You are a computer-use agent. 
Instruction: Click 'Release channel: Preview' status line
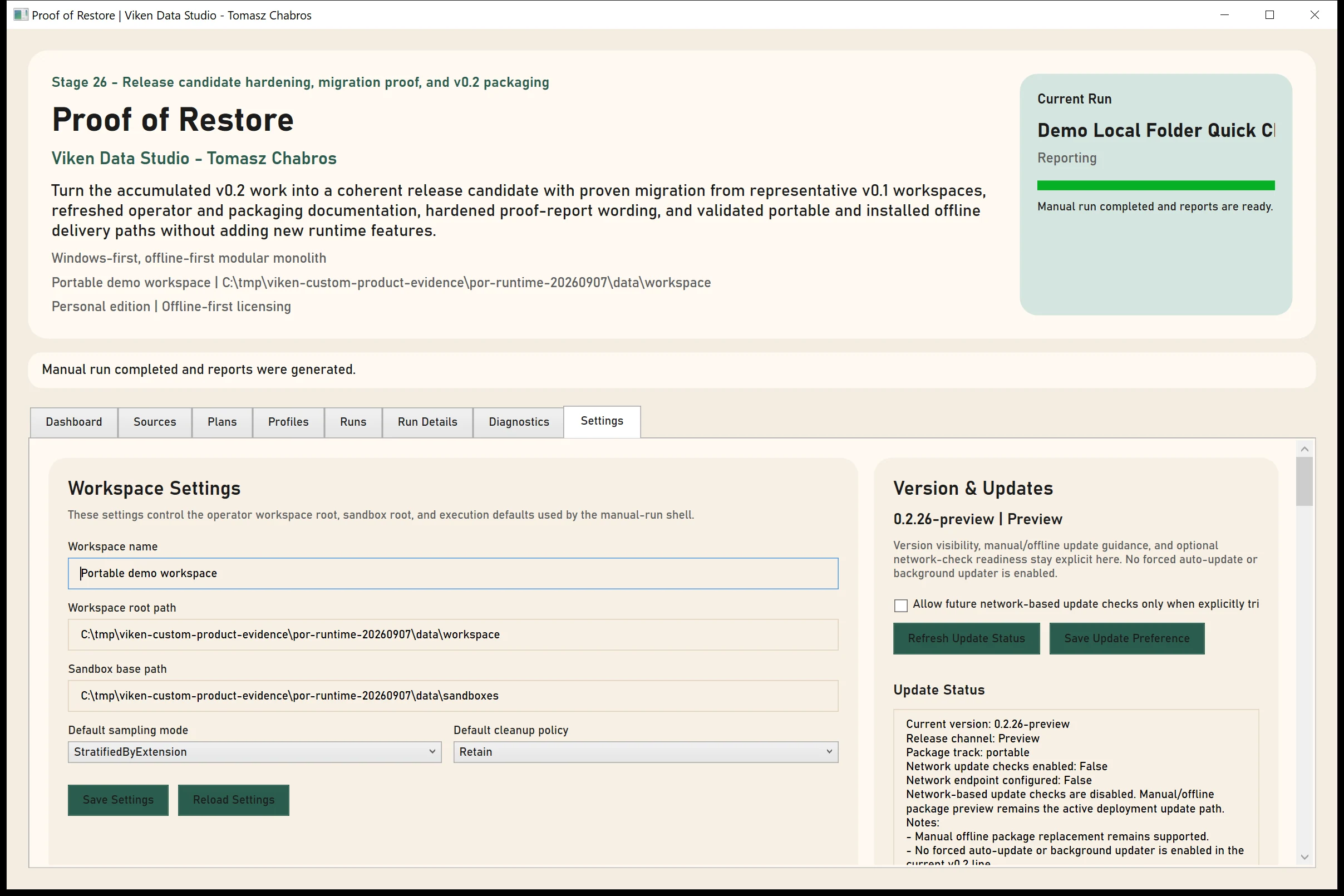tap(973, 739)
